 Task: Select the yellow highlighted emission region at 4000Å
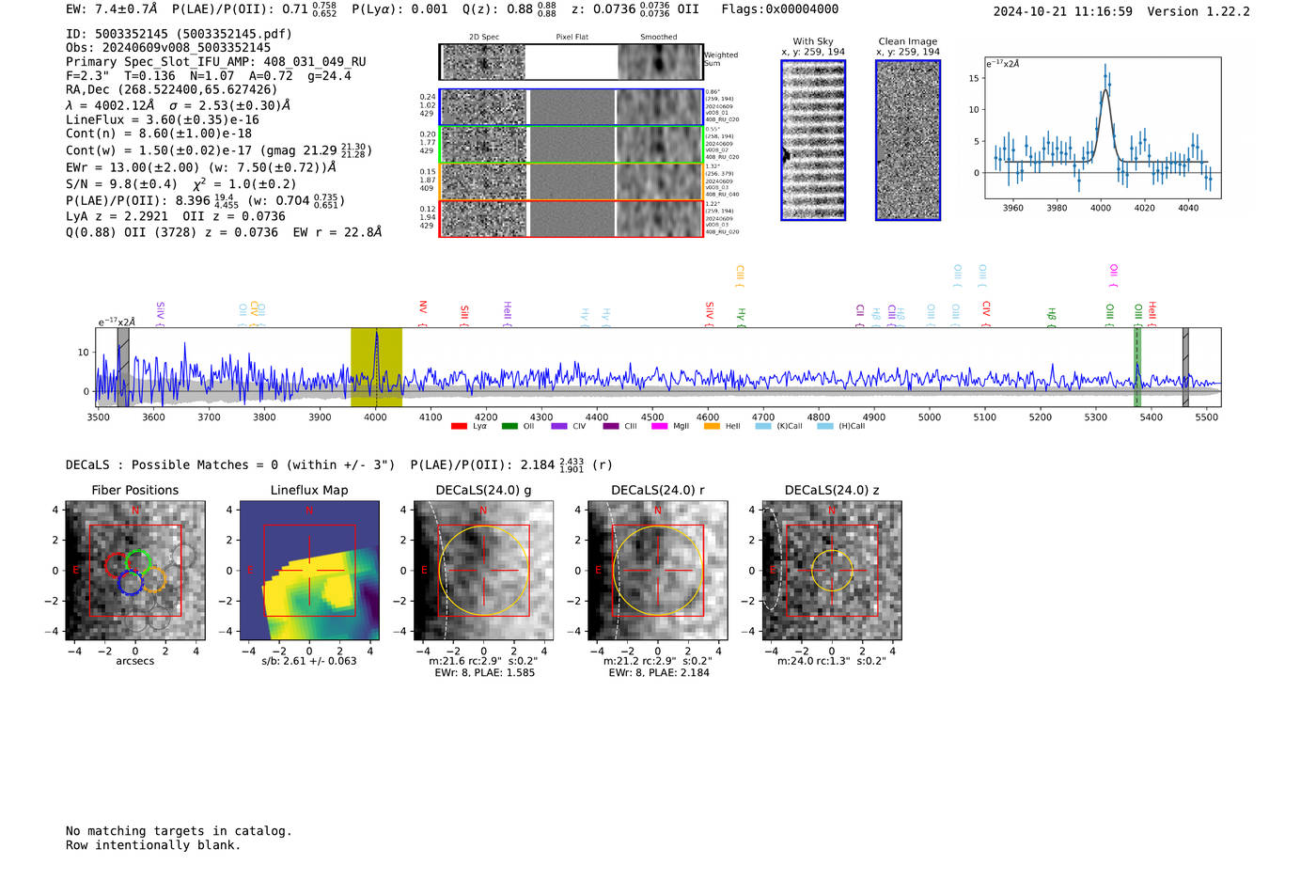coord(376,367)
